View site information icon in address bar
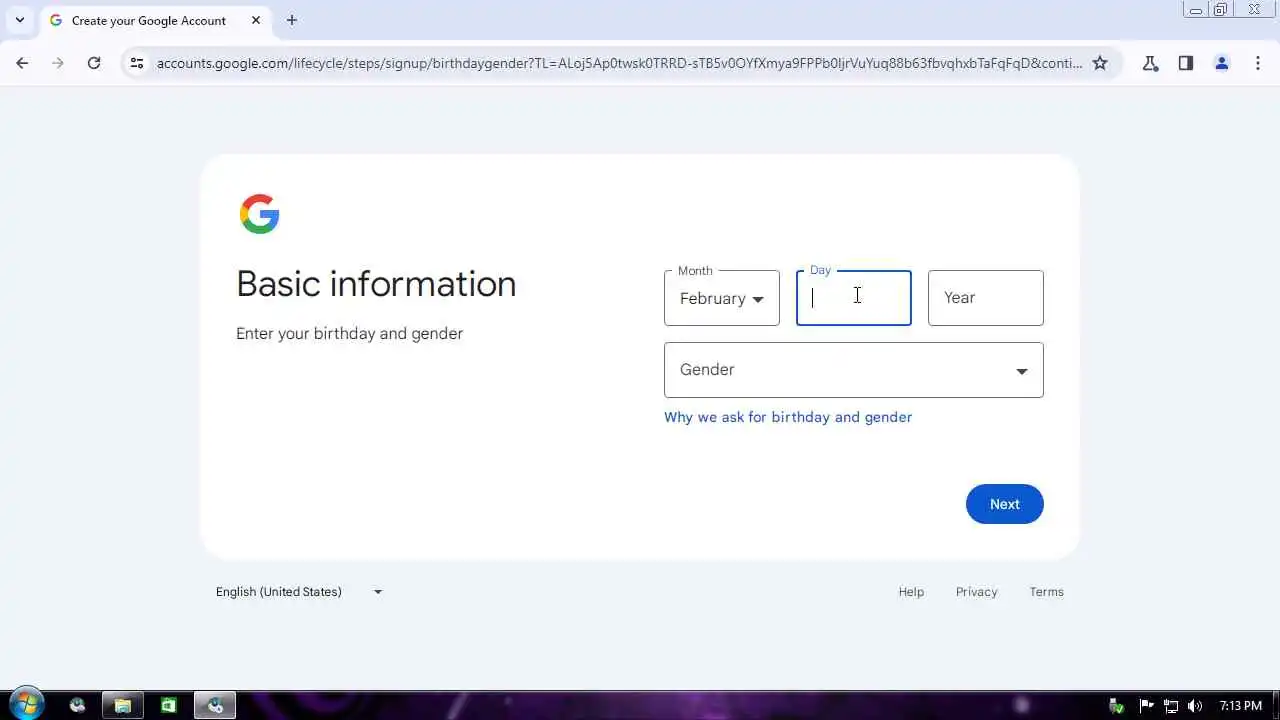1280x720 pixels. (137, 63)
